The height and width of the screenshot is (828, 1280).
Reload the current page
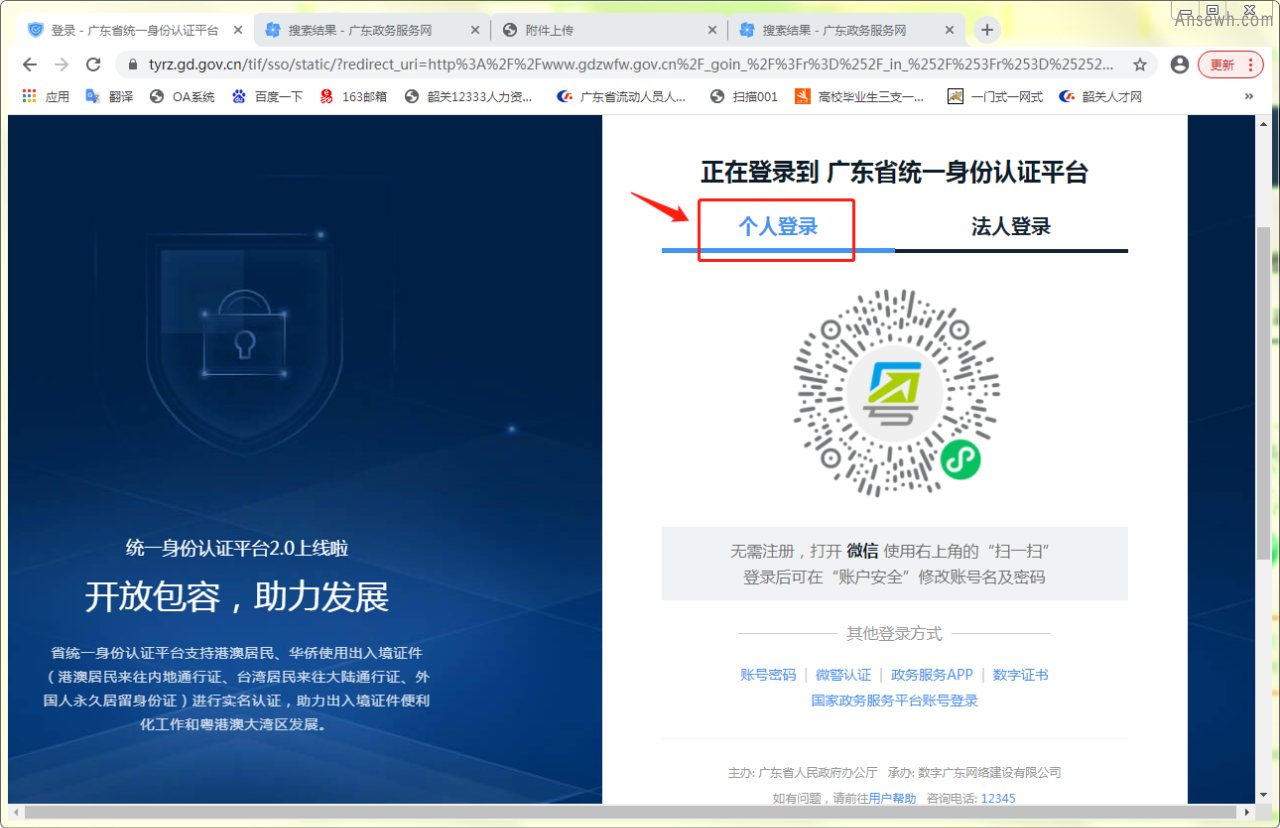coord(93,65)
